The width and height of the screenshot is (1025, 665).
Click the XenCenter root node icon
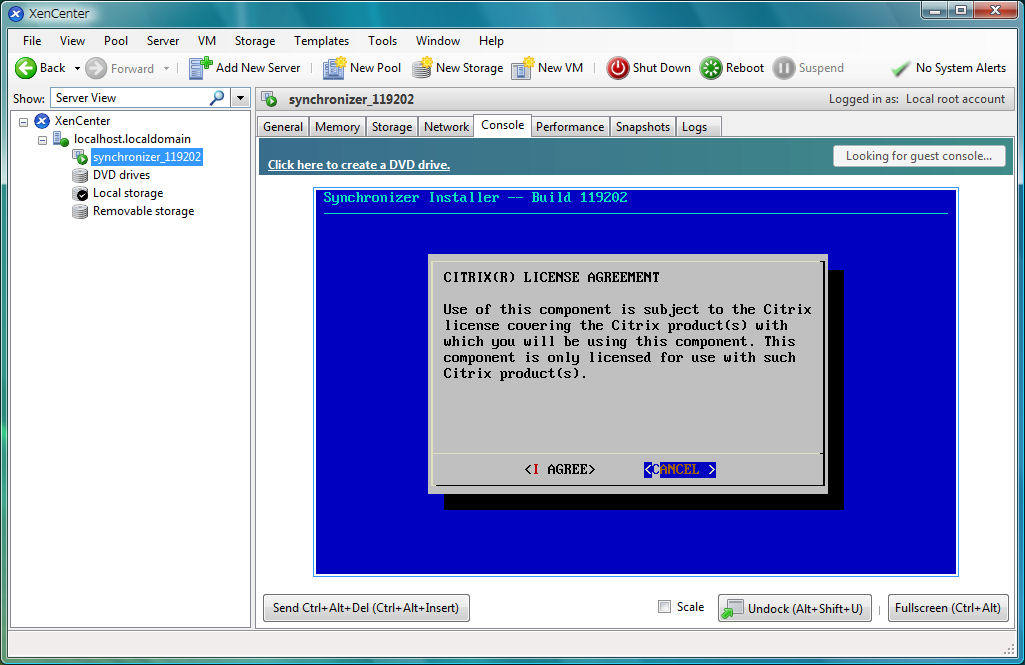coord(42,121)
